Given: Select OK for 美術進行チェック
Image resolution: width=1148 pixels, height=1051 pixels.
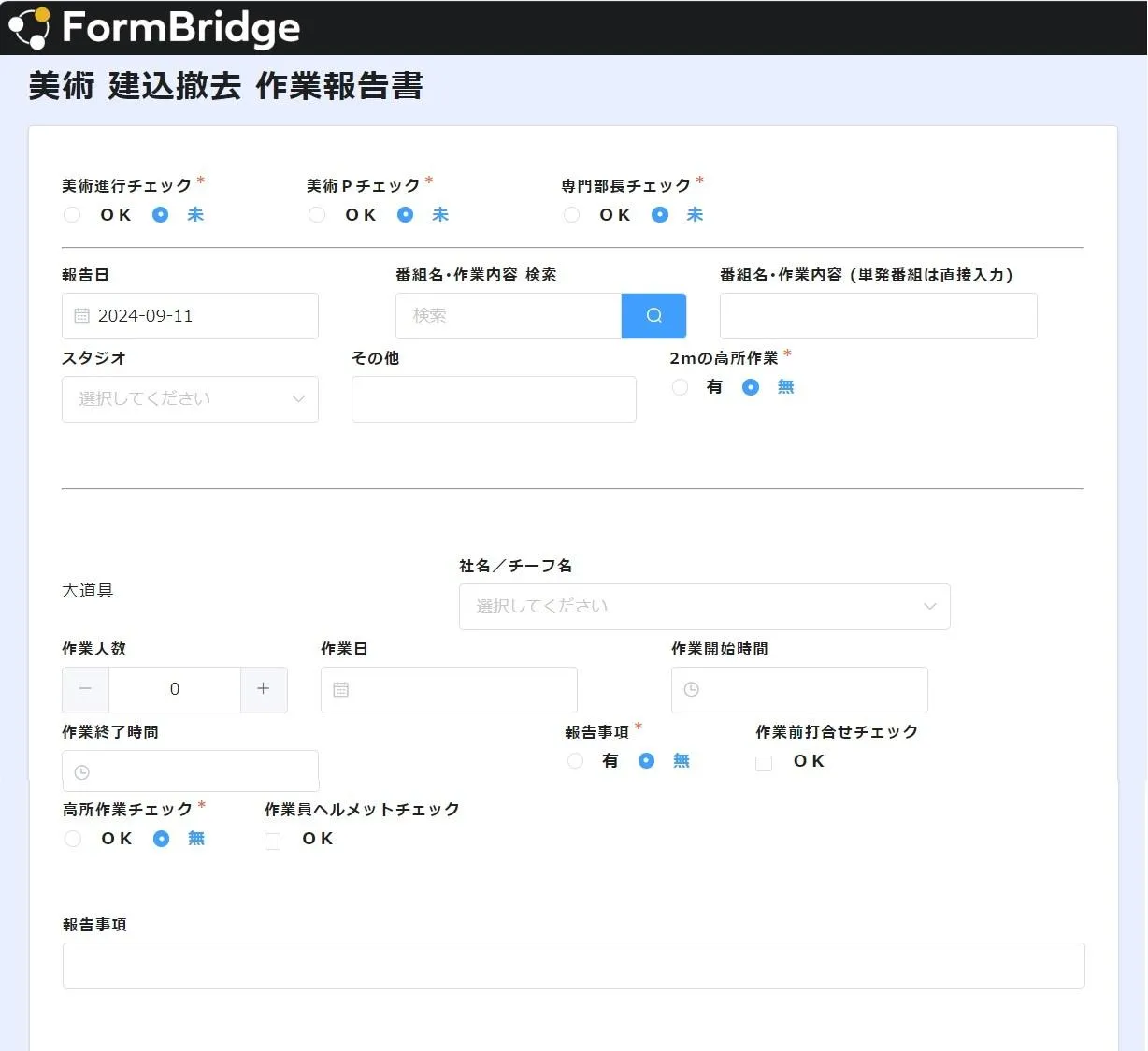Looking at the screenshot, I should pyautogui.click(x=72, y=215).
